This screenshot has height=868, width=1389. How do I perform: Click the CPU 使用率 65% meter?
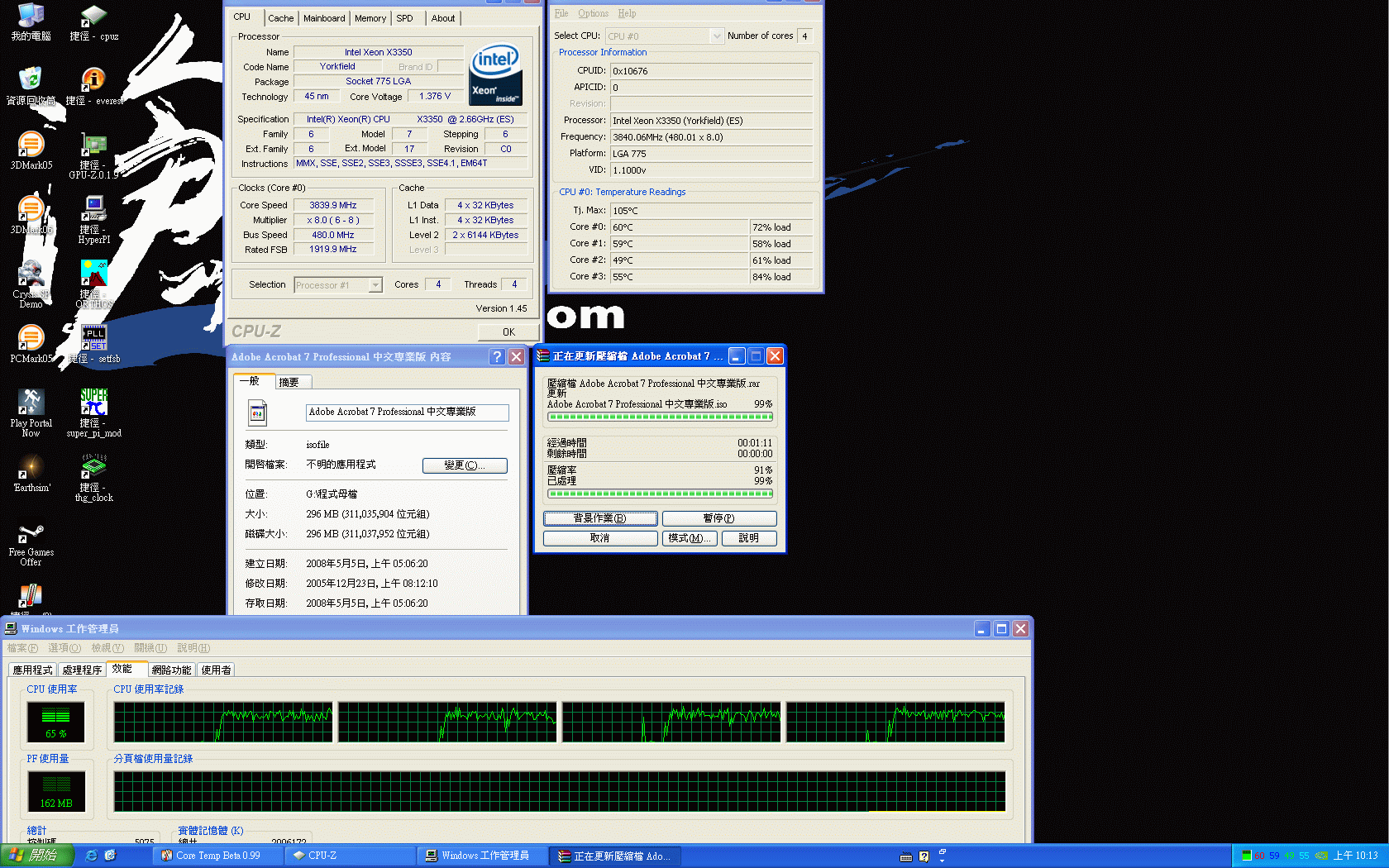coord(56,721)
